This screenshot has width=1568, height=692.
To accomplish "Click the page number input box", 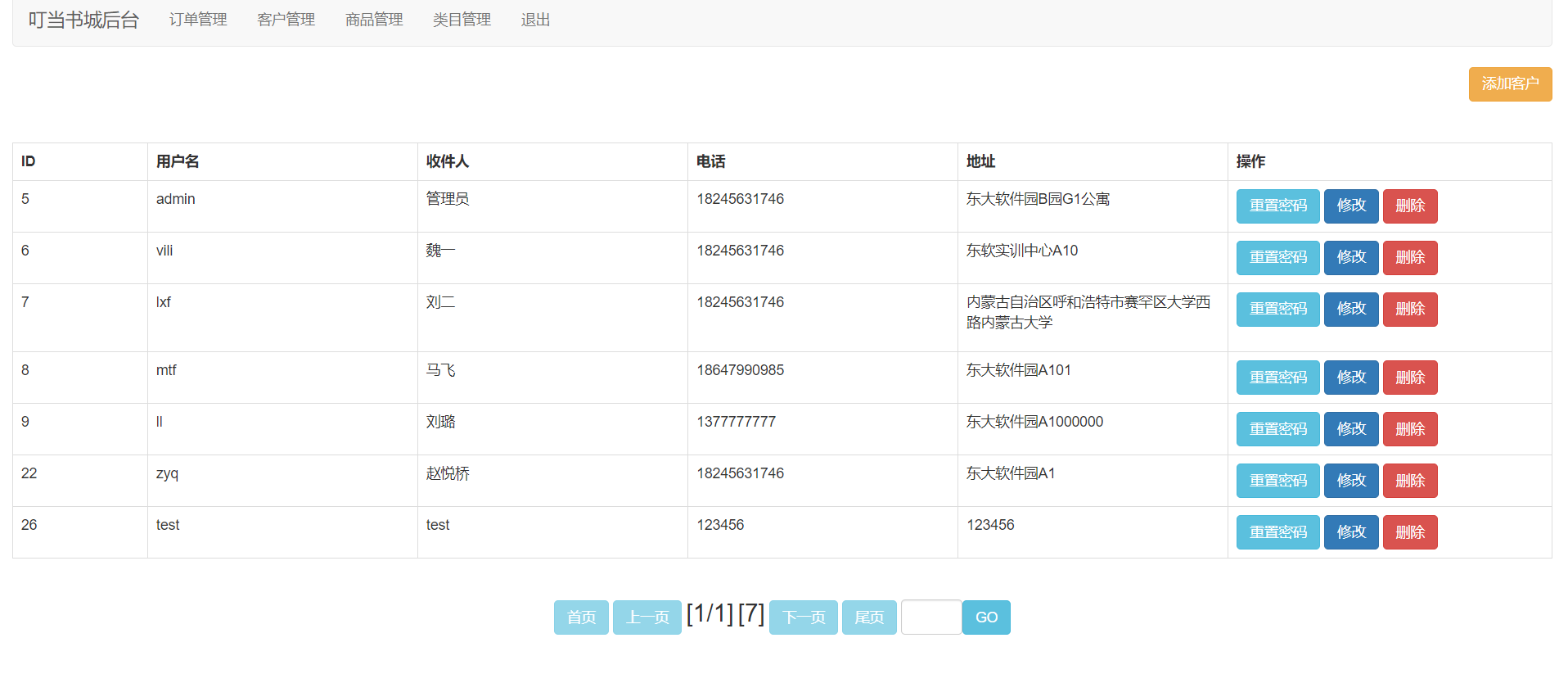I will pyautogui.click(x=930, y=617).
